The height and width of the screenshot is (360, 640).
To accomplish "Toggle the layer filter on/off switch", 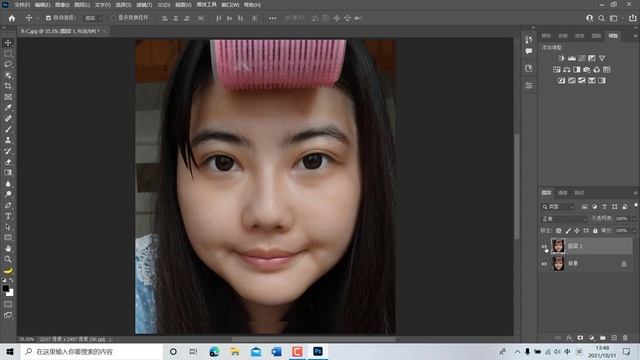I will [636, 205].
